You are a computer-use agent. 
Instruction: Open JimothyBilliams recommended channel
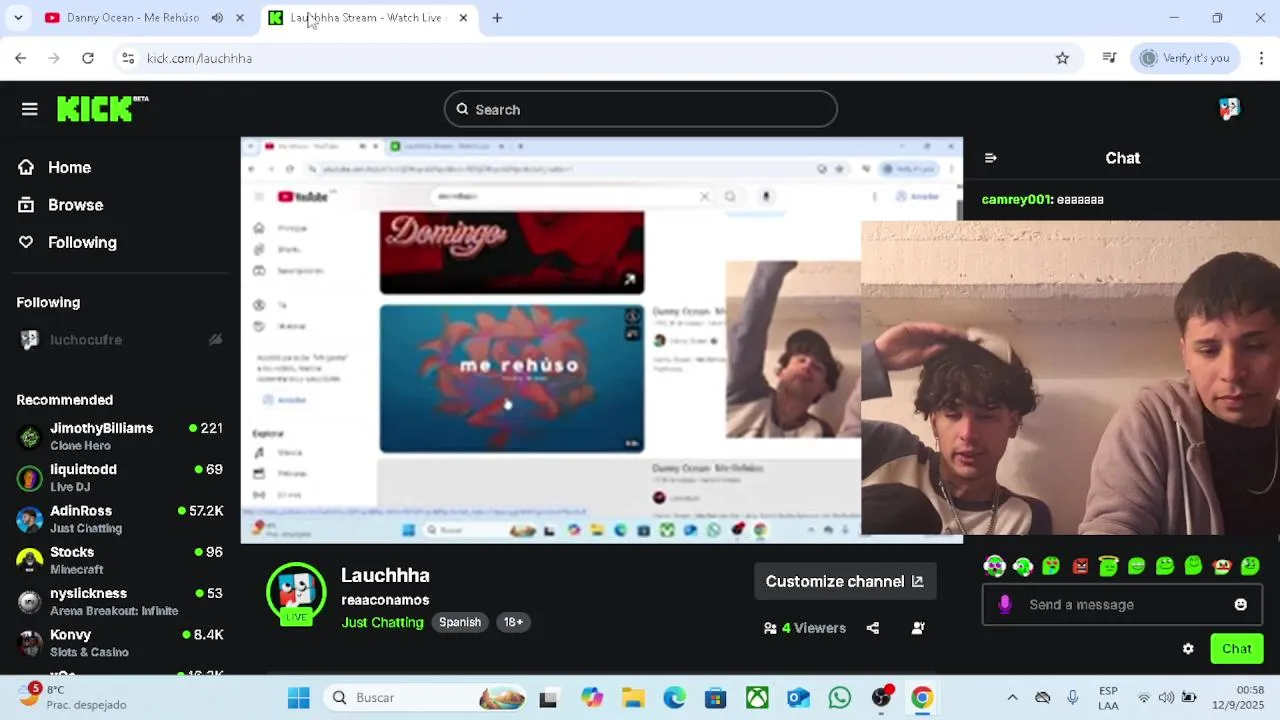click(x=120, y=437)
